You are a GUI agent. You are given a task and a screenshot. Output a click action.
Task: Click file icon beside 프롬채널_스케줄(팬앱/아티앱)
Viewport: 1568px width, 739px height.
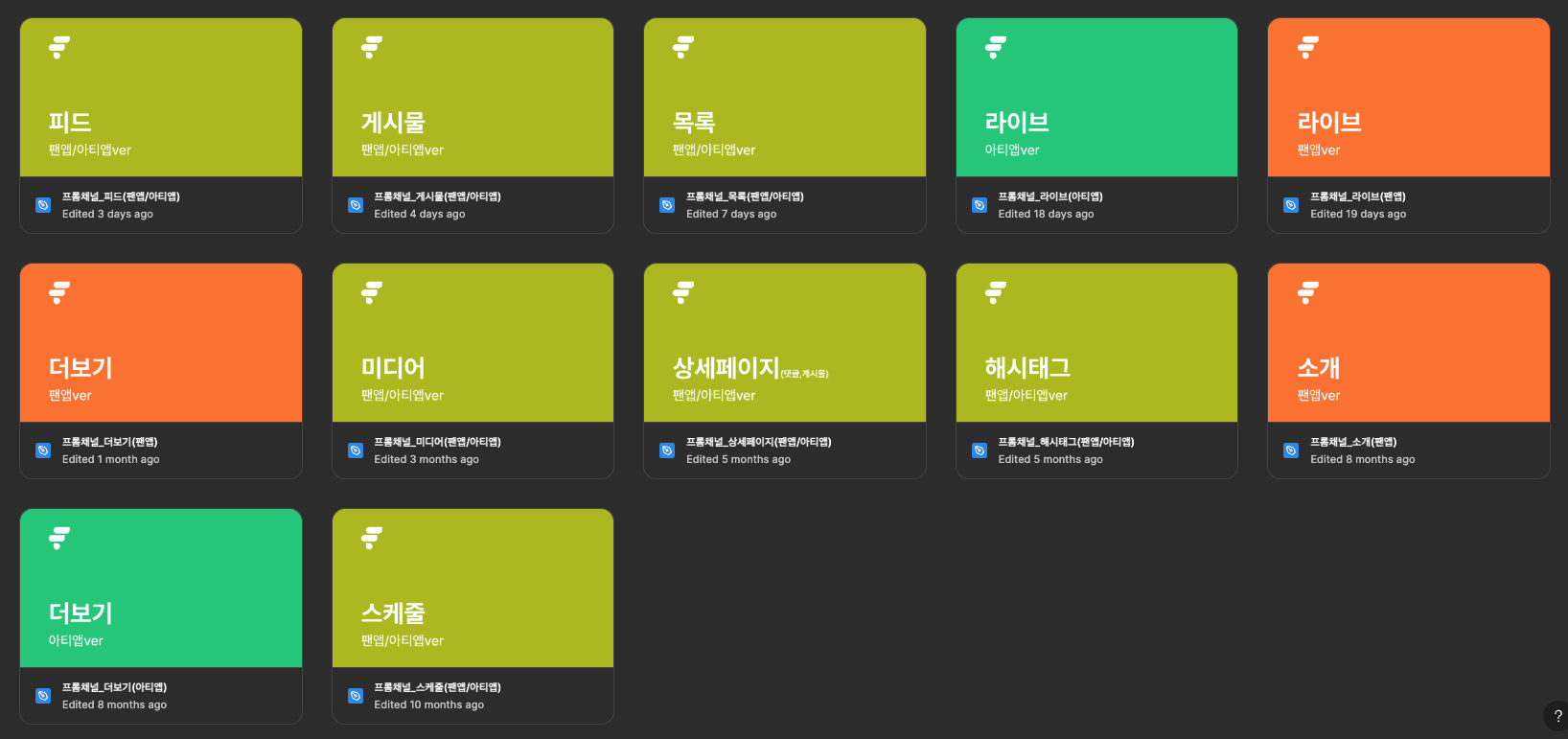click(356, 696)
